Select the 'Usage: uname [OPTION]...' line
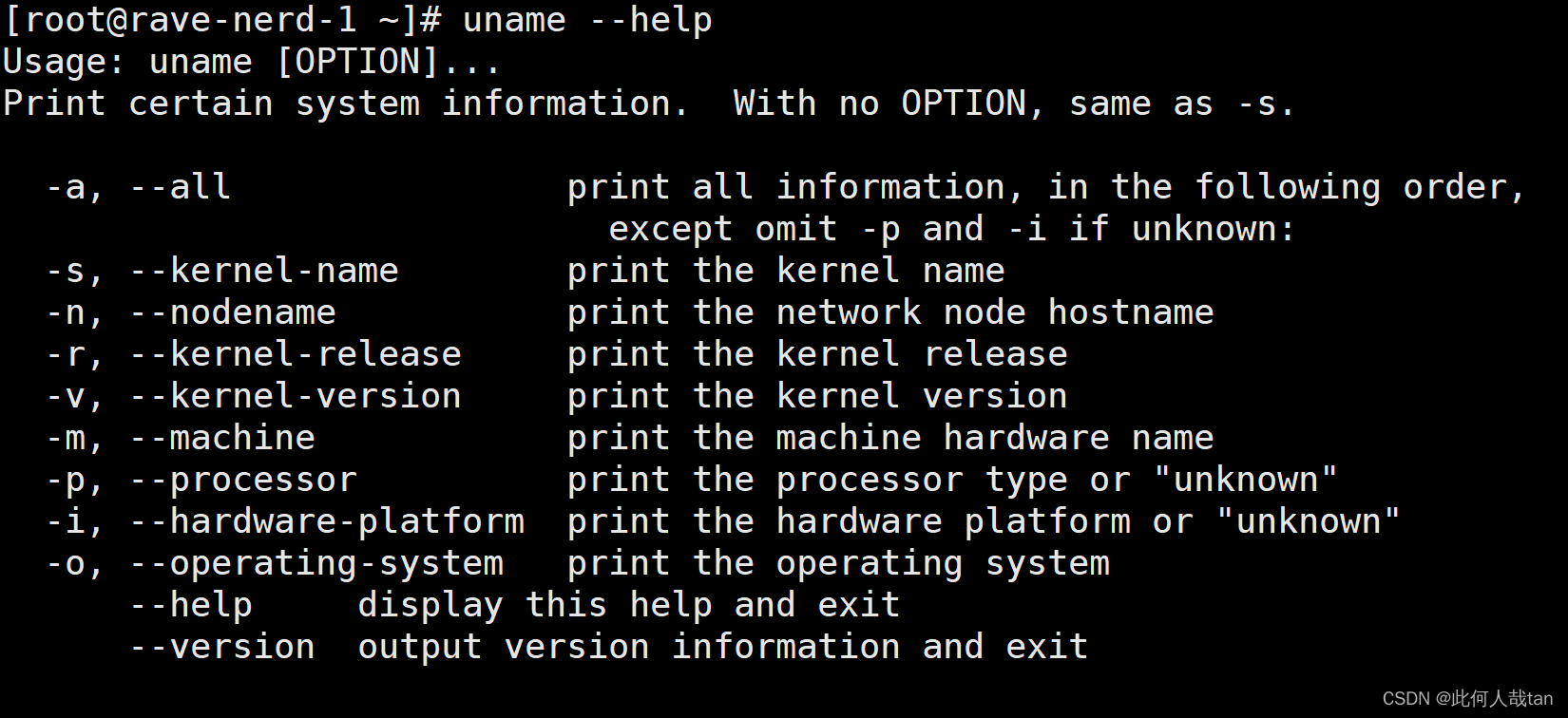 pos(252,62)
